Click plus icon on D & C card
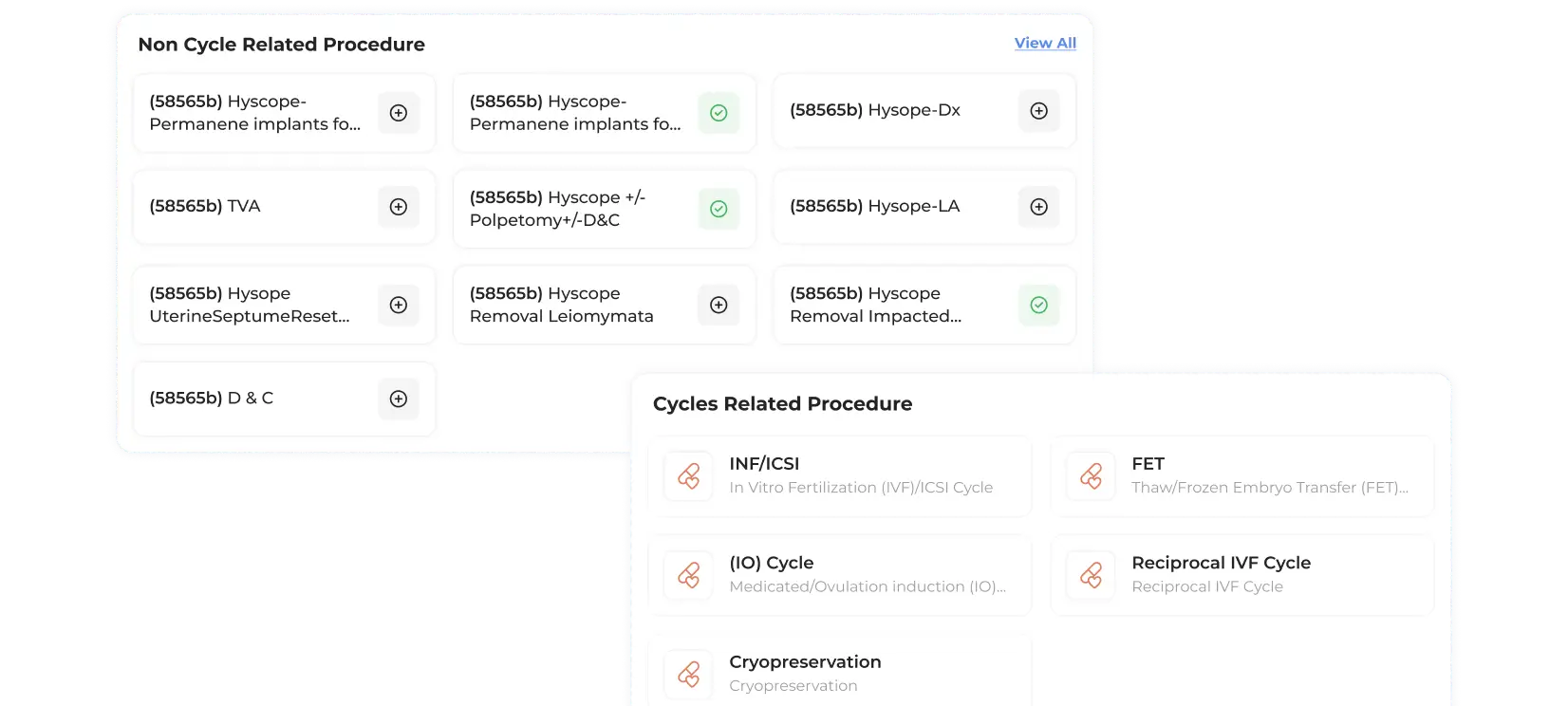Image resolution: width=1568 pixels, height=706 pixels. click(399, 399)
